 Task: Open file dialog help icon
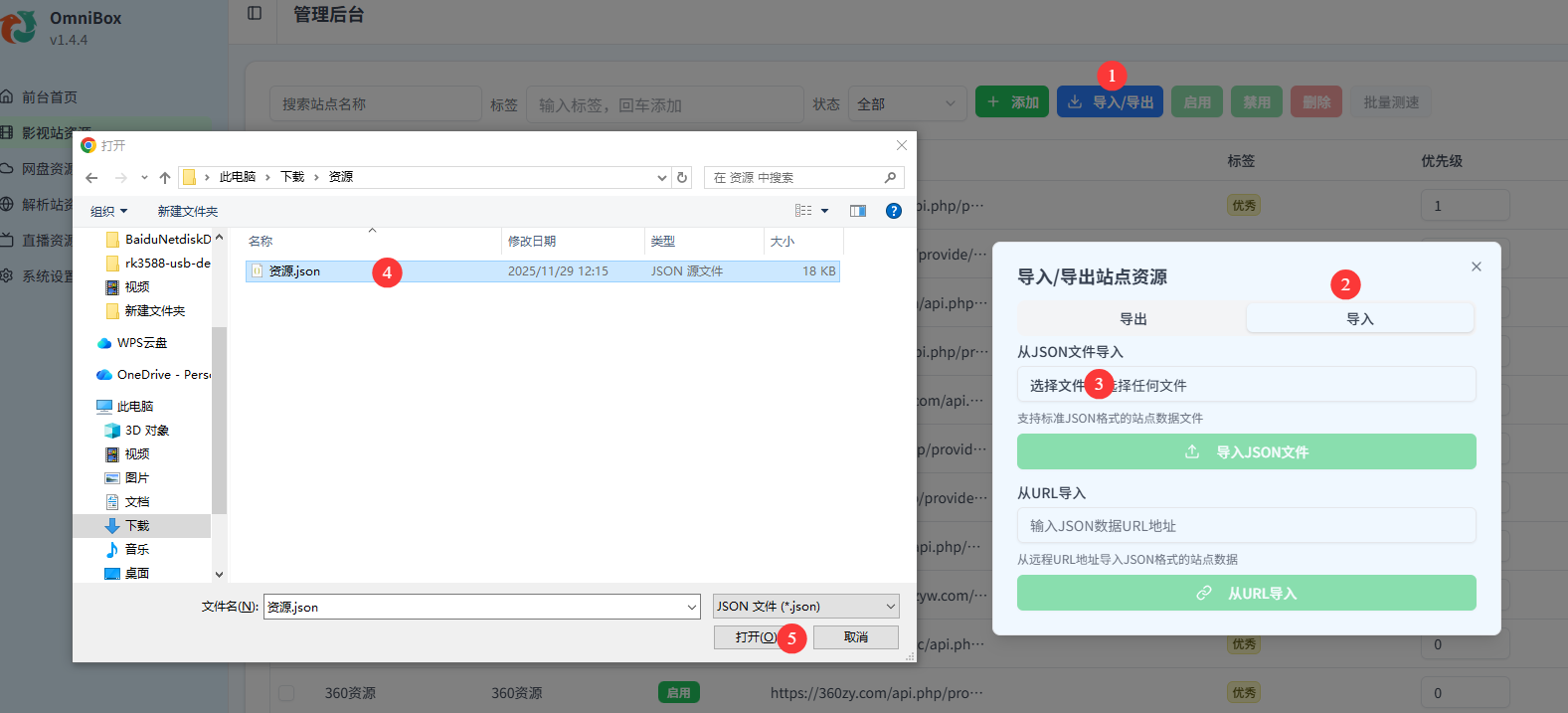tap(894, 211)
